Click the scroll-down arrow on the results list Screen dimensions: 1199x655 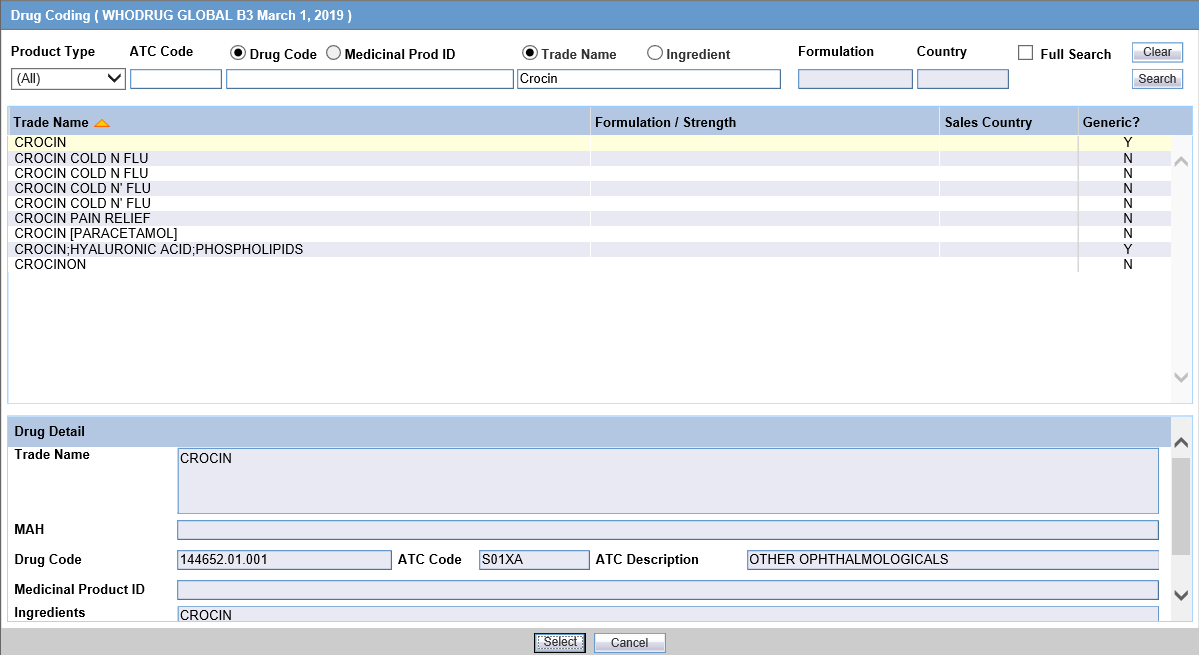pyautogui.click(x=1181, y=379)
